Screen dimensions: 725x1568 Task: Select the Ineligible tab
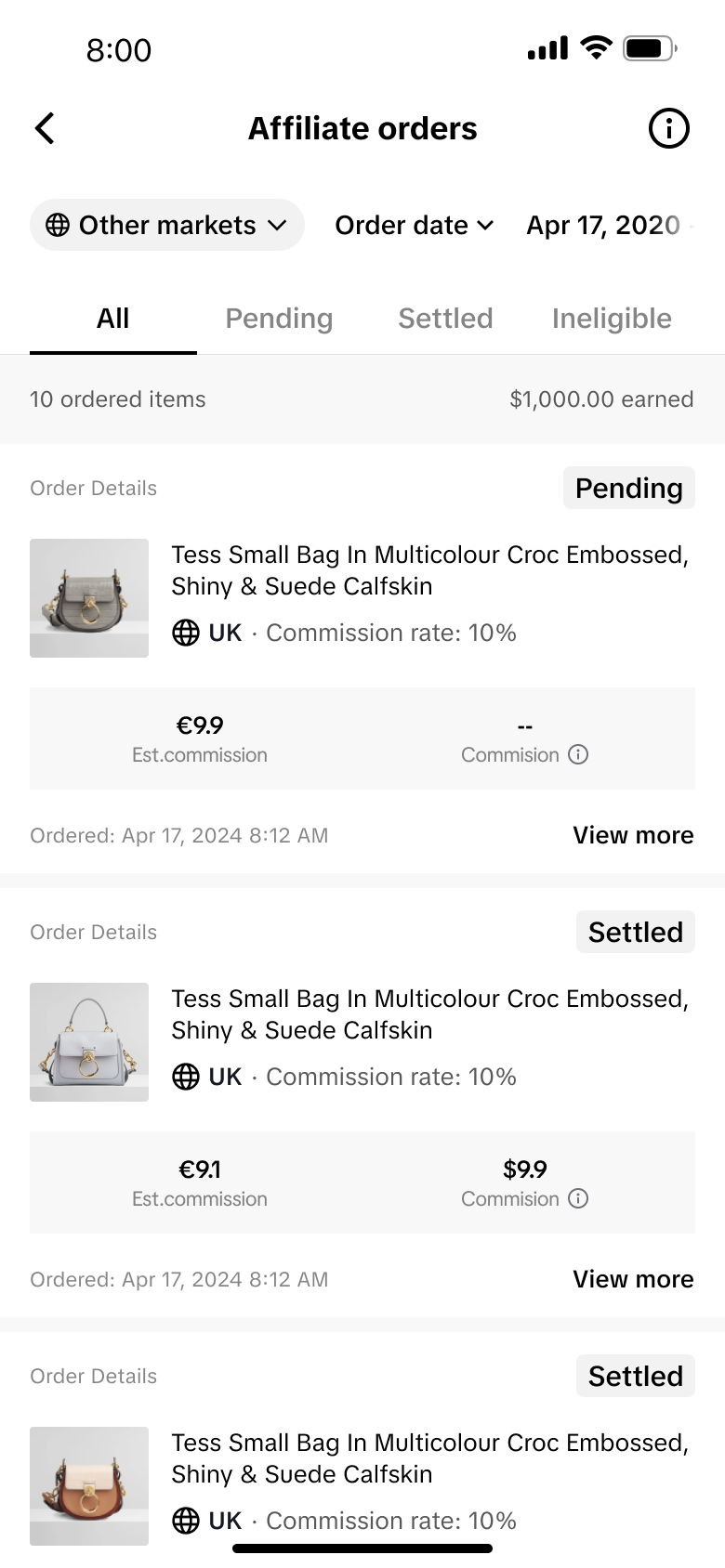point(612,319)
